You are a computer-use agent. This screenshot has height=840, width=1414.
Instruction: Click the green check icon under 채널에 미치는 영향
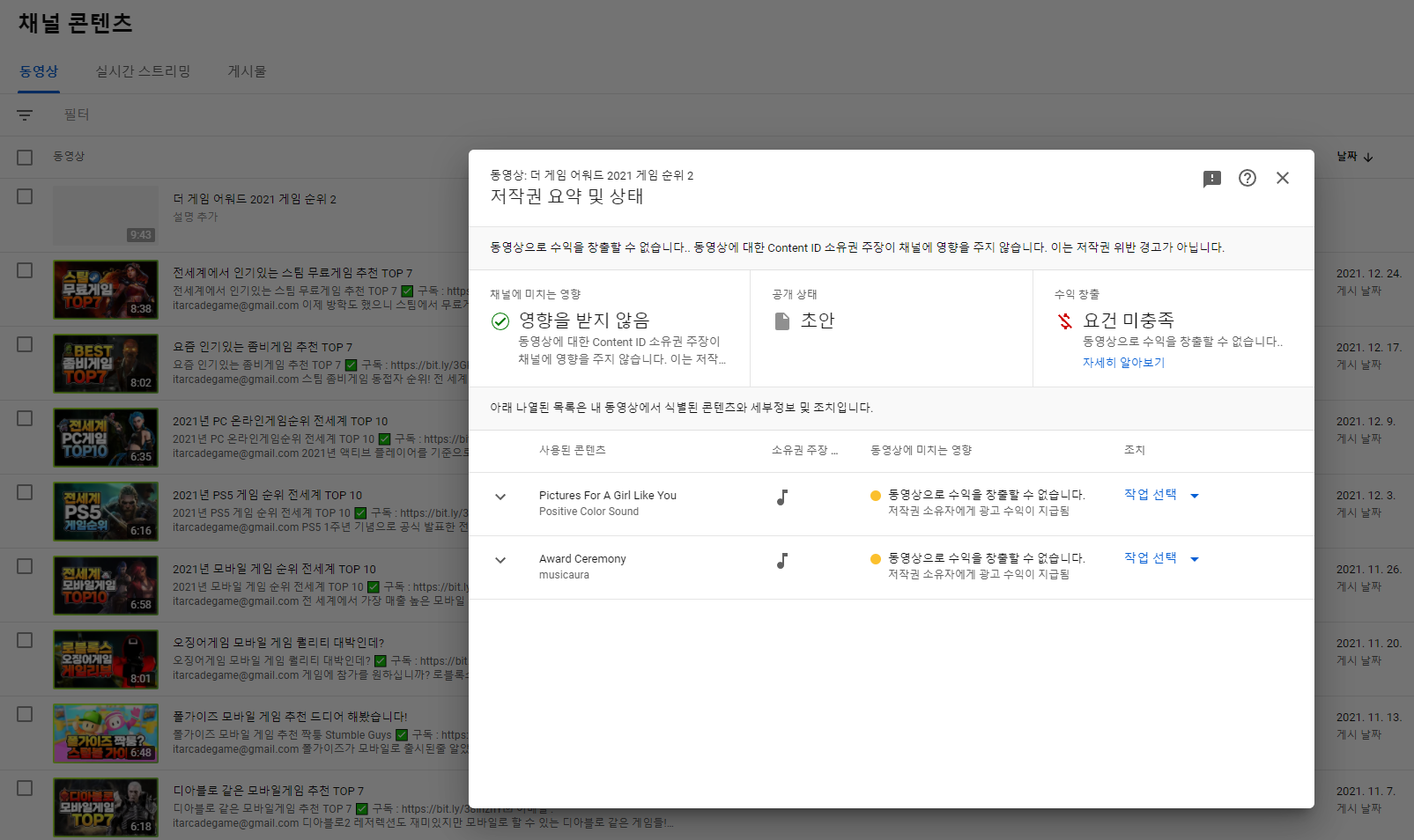click(500, 321)
